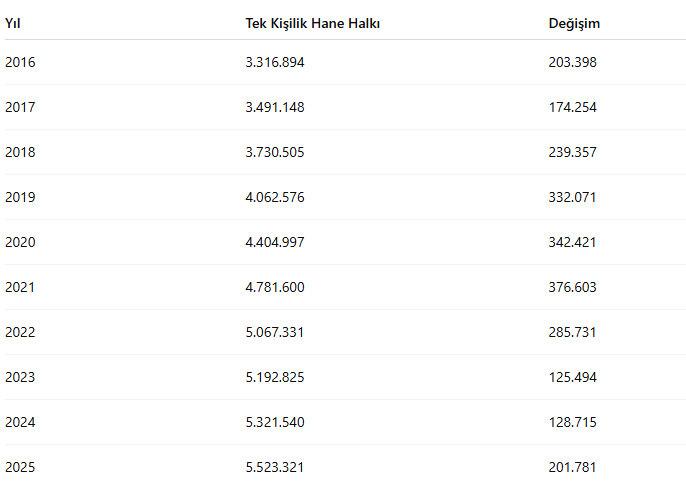Select the 2020 year cell
This screenshot has width=686, height=502.
tap(20, 242)
